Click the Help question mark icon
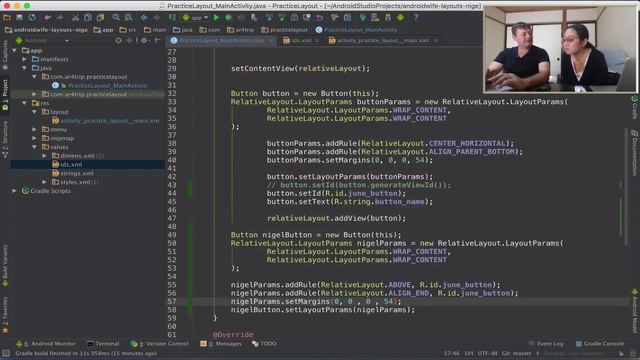640x360 pixels. click(416, 18)
